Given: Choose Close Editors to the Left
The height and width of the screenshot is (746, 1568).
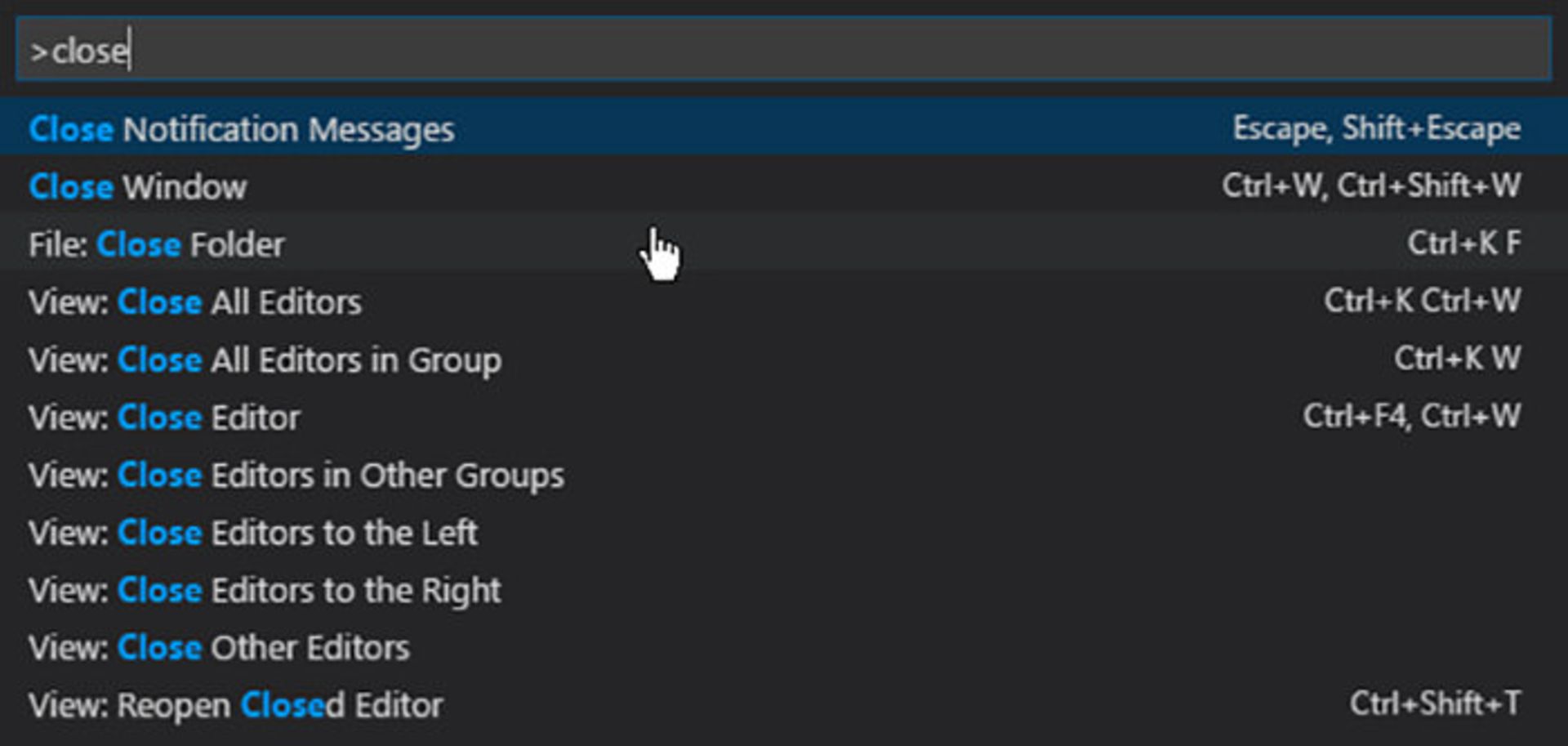Looking at the screenshot, I should pyautogui.click(x=784, y=532).
